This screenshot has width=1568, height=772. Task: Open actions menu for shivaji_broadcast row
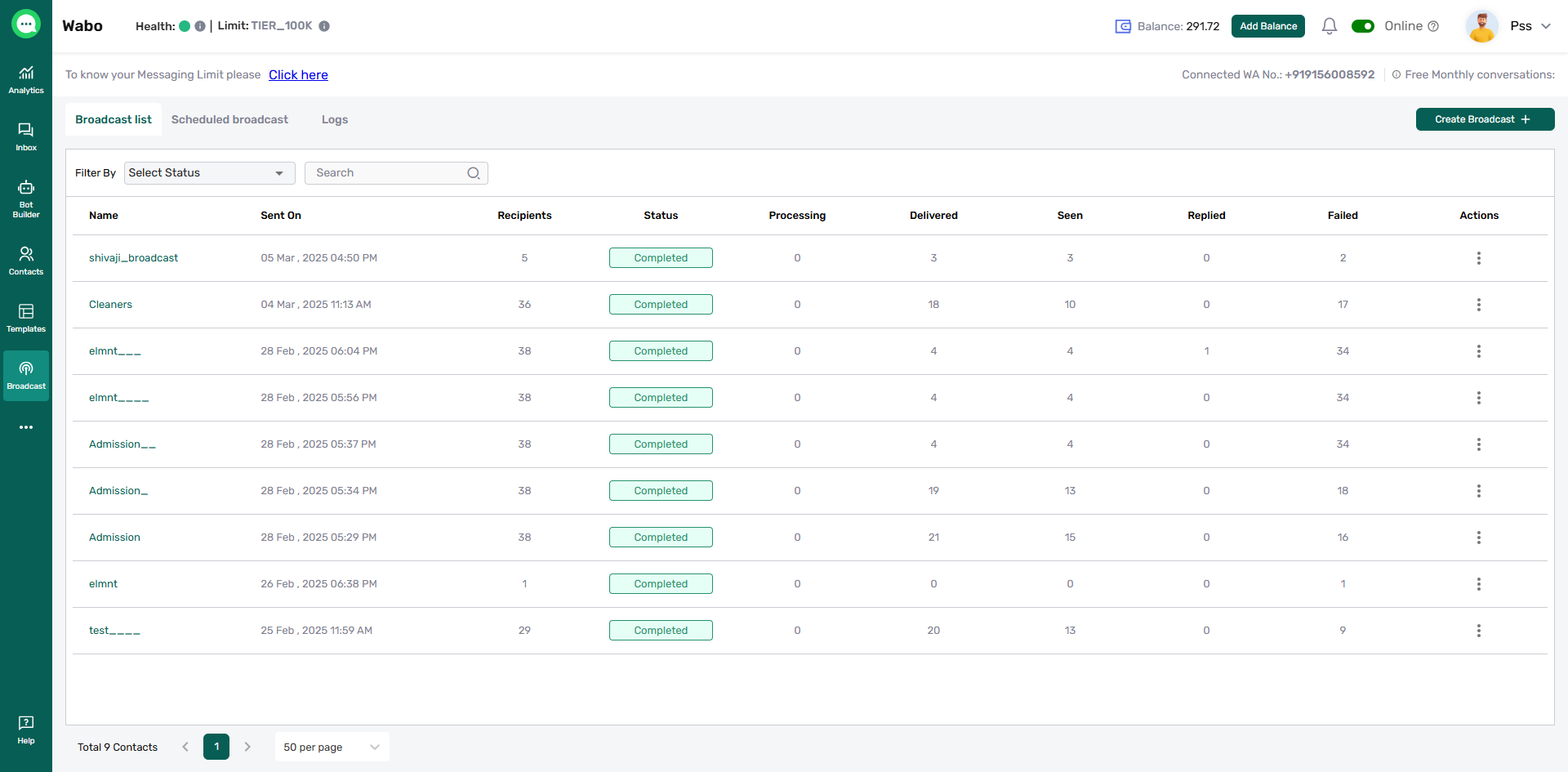[x=1478, y=258]
